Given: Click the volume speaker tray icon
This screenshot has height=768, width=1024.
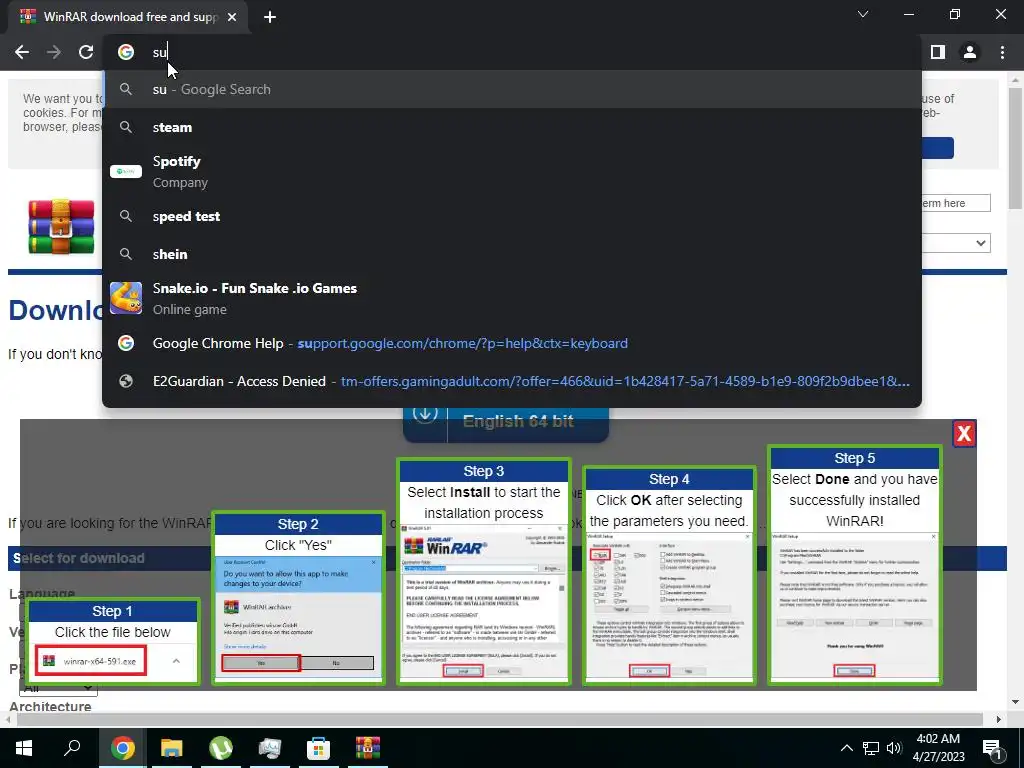Looking at the screenshot, I should tap(894, 748).
